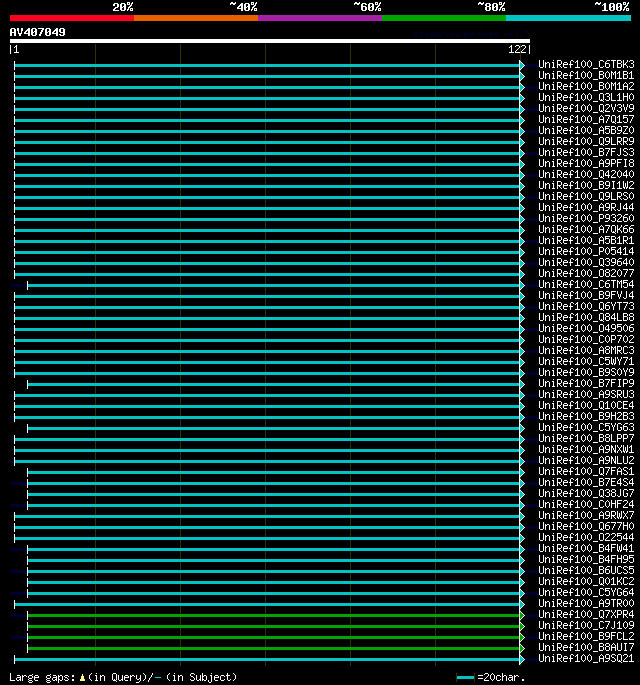Viewport: 640px width, 685px height.
Task: Select the UniRef100_B0M1A2 entry
Action: (x=586, y=86)
